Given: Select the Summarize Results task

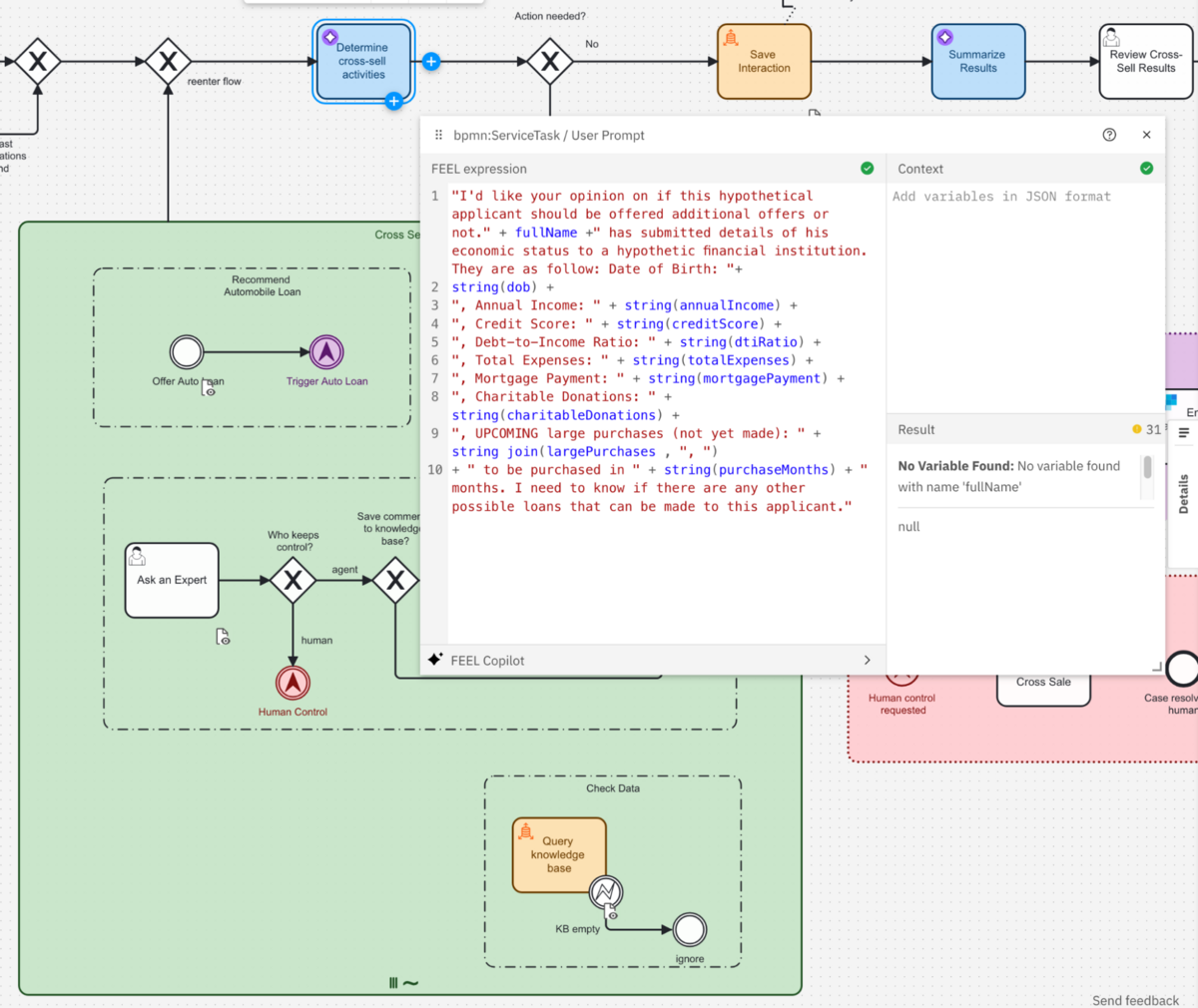Looking at the screenshot, I should click(x=978, y=62).
